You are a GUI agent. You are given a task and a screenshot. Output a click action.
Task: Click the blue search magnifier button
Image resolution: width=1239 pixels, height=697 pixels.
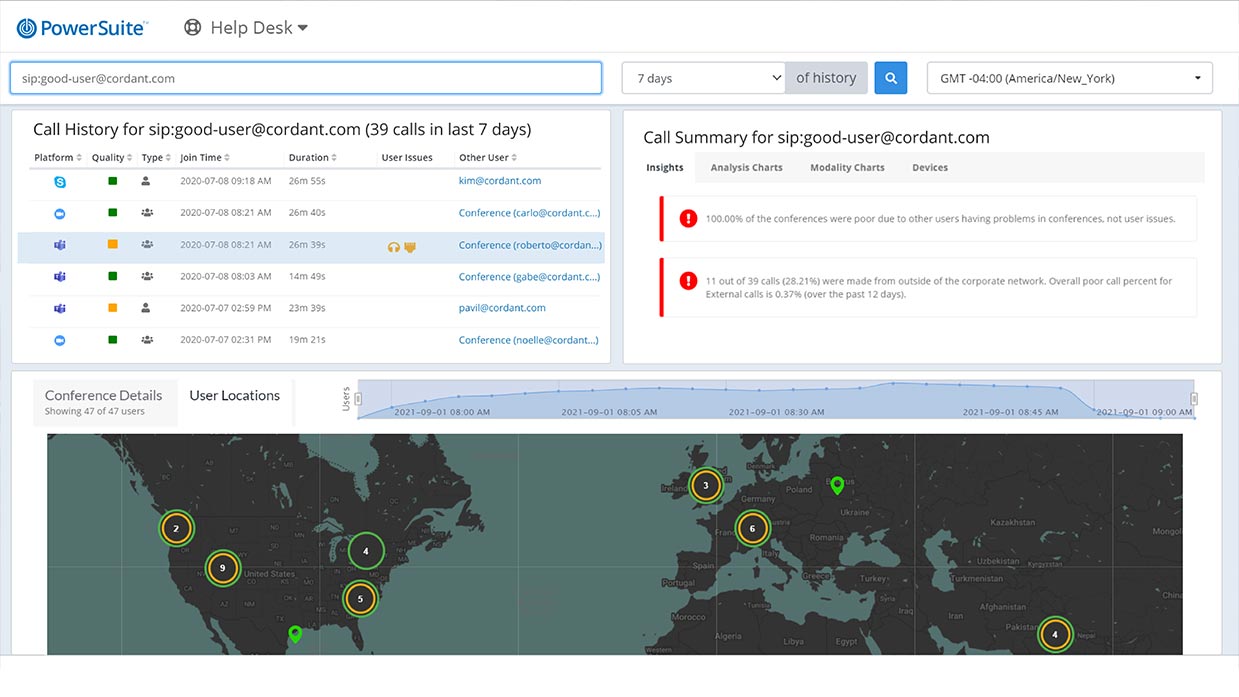[x=890, y=78]
